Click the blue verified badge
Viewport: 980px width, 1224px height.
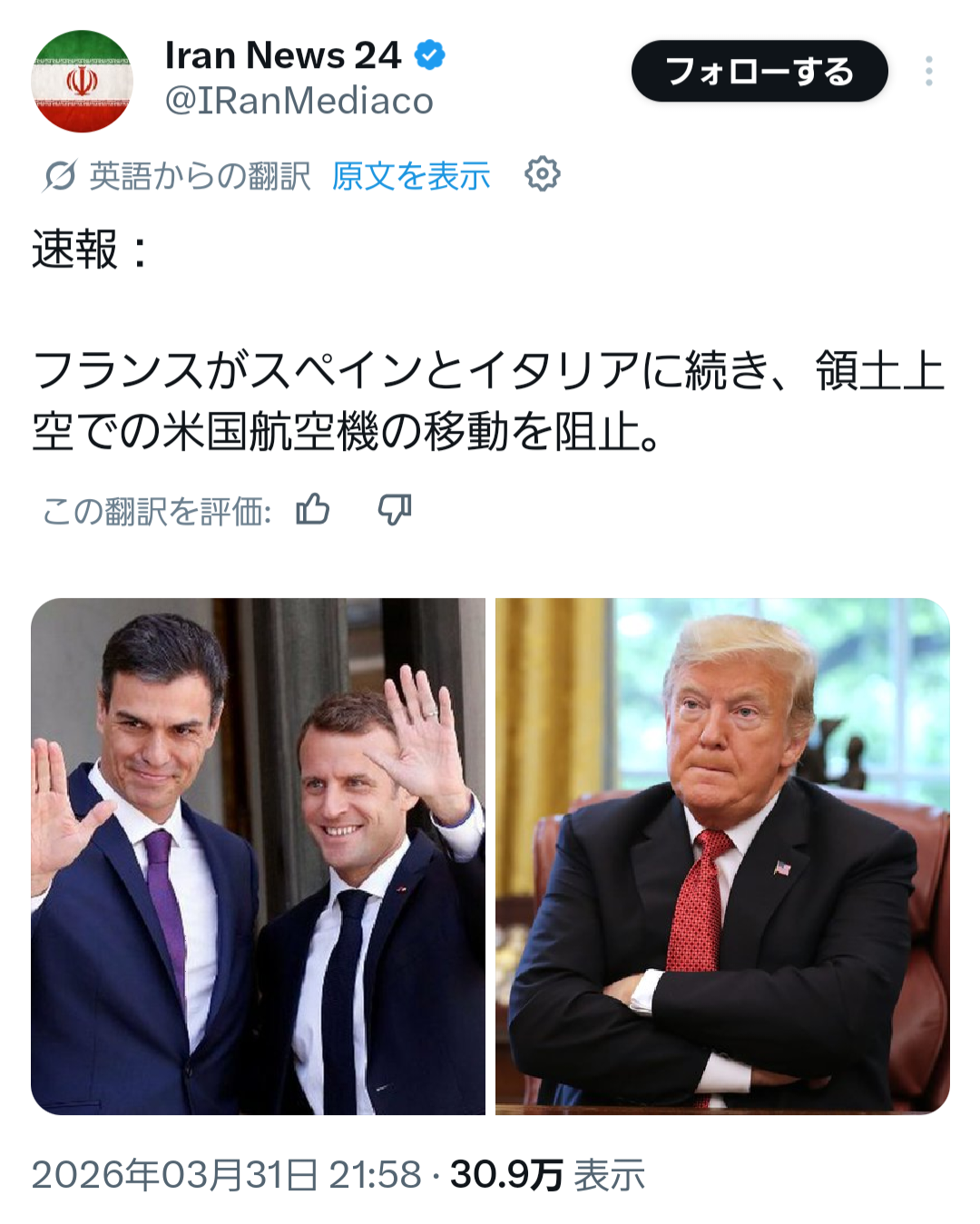(x=430, y=56)
